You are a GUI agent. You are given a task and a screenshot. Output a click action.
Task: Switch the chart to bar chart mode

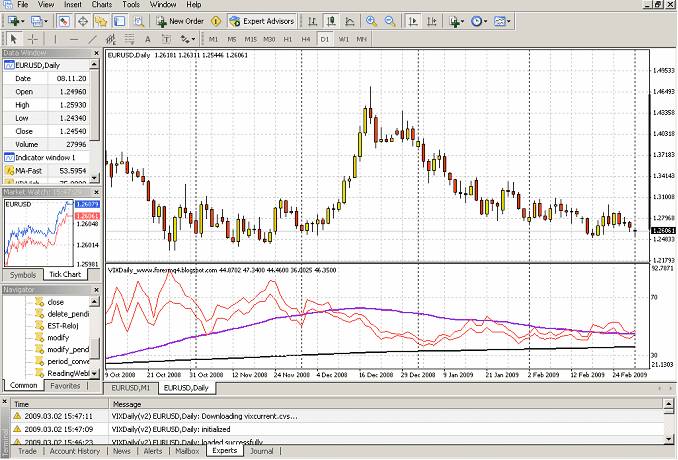pos(312,20)
